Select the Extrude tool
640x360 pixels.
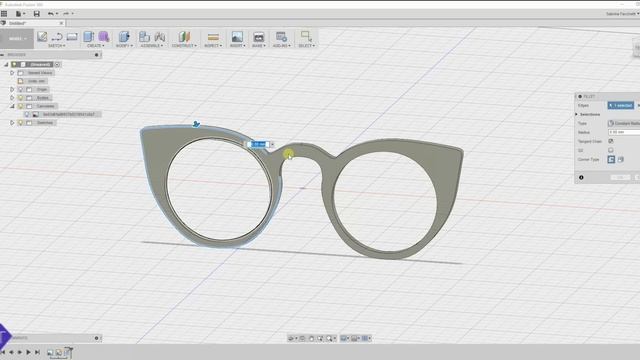tap(89, 37)
